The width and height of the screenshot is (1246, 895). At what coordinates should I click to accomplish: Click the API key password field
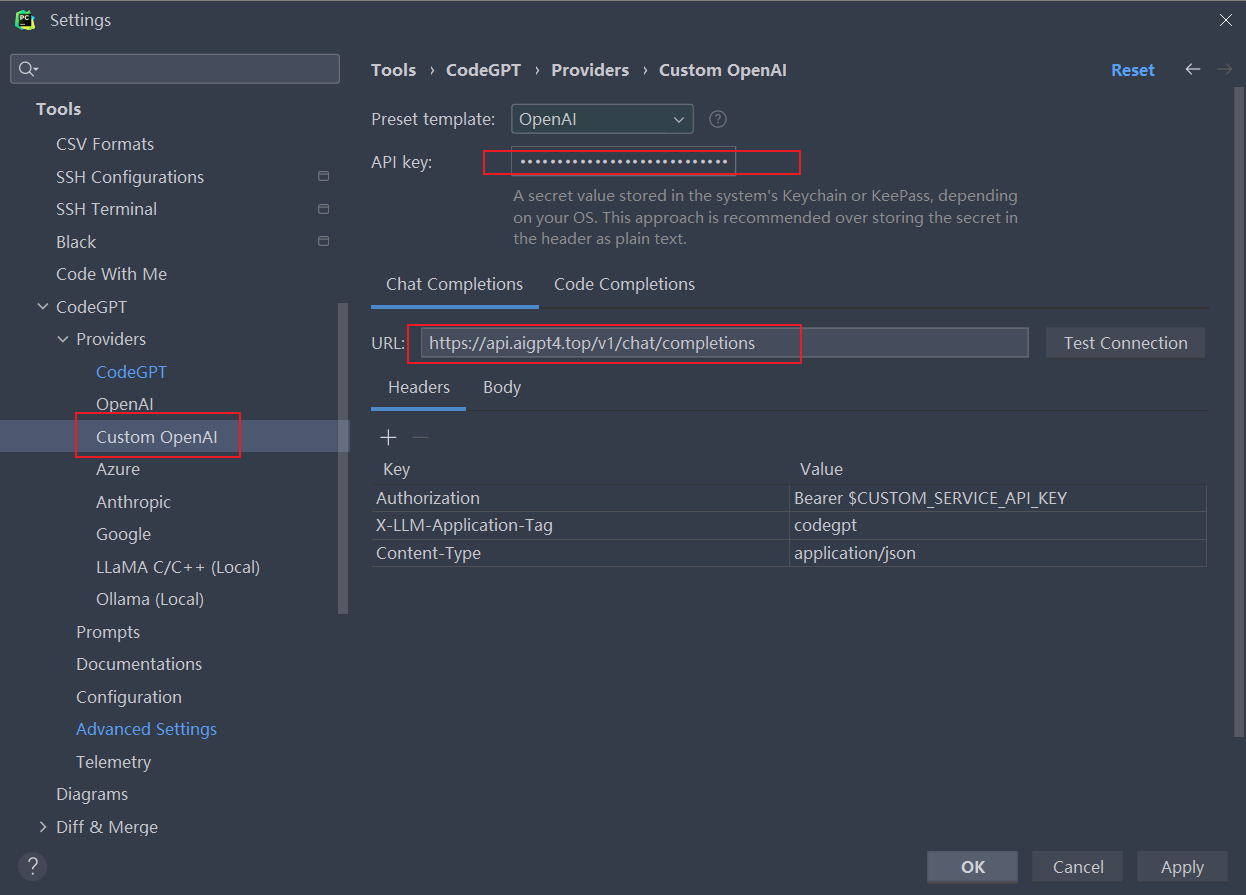(x=624, y=161)
